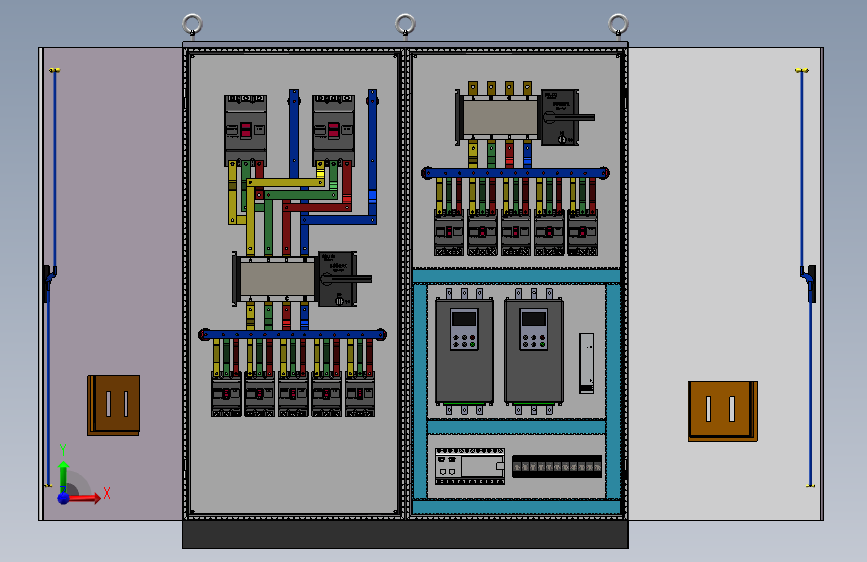Select the right variable frequency drive unit
The image size is (867, 562).
[534, 351]
